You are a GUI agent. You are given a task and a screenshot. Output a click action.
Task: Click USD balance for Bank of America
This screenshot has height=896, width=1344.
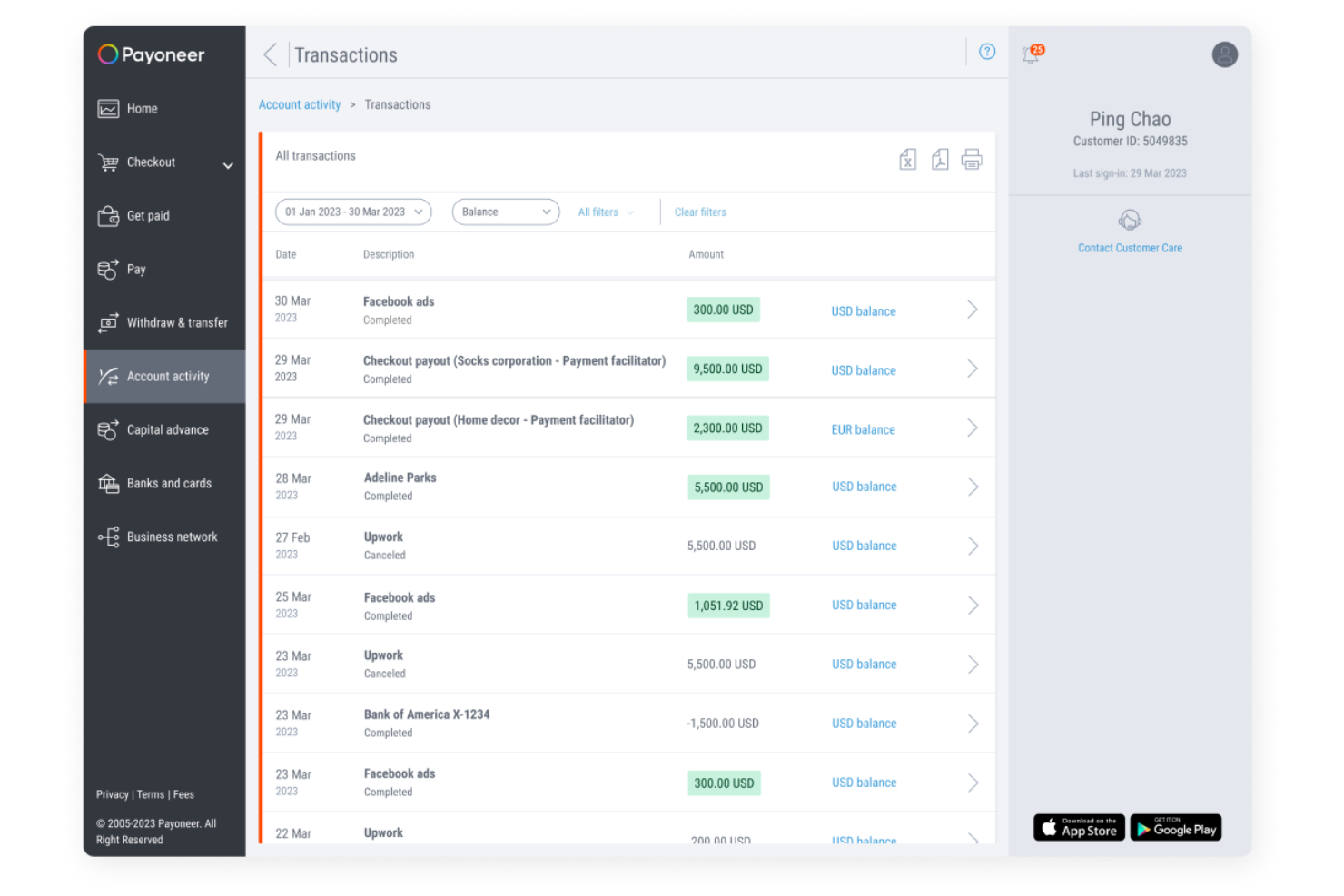(x=864, y=724)
